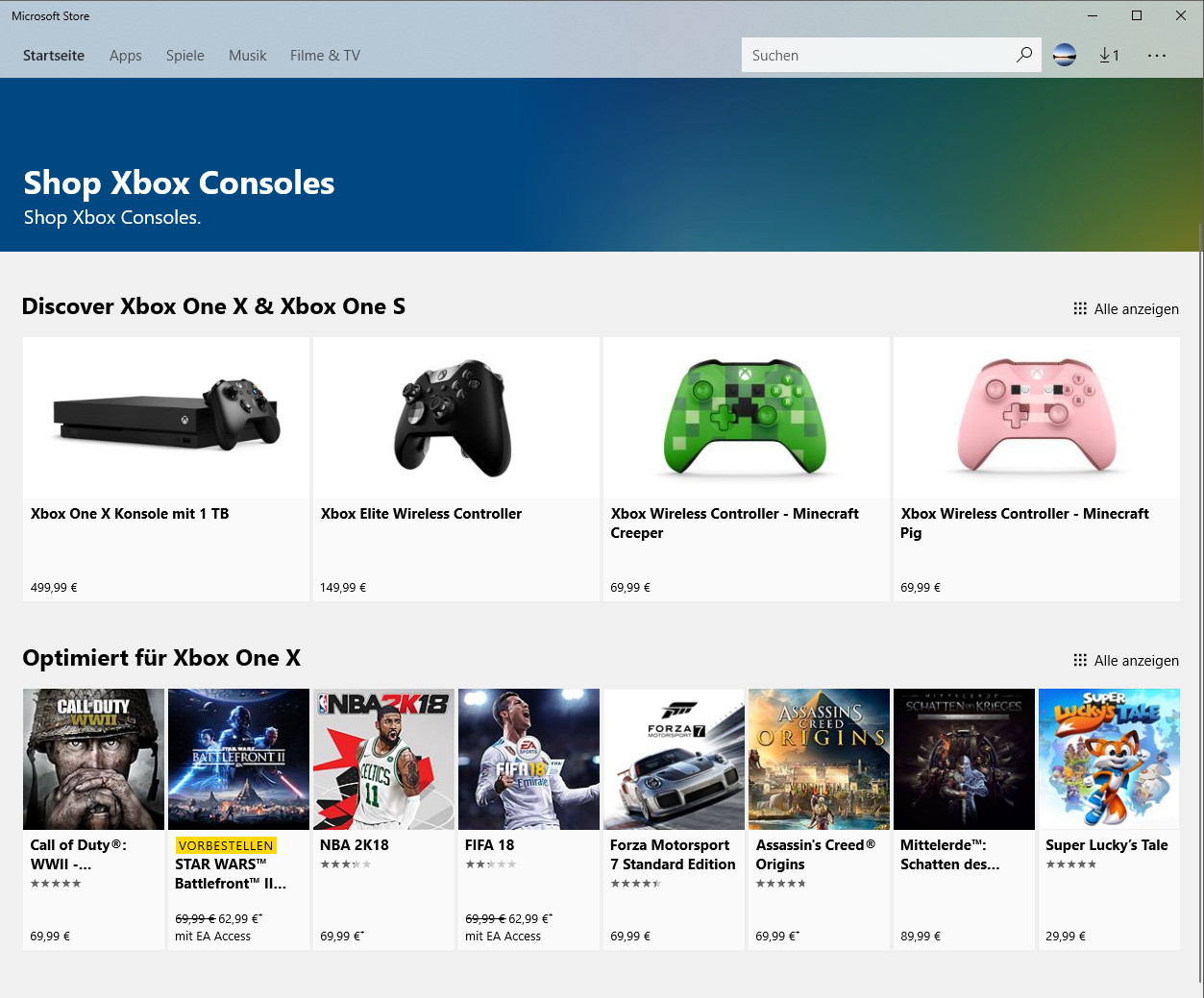Open the Filme & TV tab
Image resolution: width=1204 pixels, height=998 pixels.
(326, 55)
